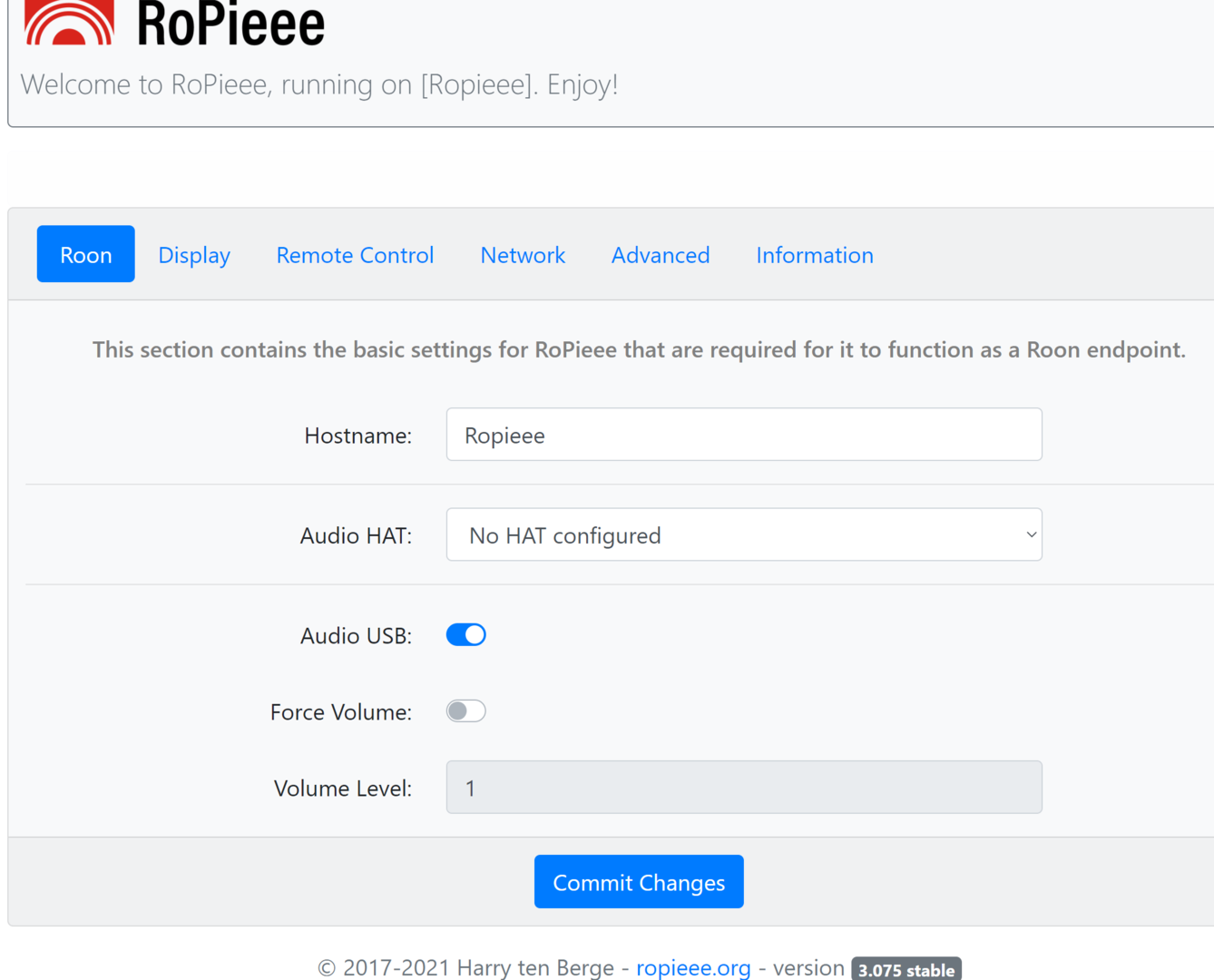Click the Volume Level field
The image size is (1214, 980).
743,788
